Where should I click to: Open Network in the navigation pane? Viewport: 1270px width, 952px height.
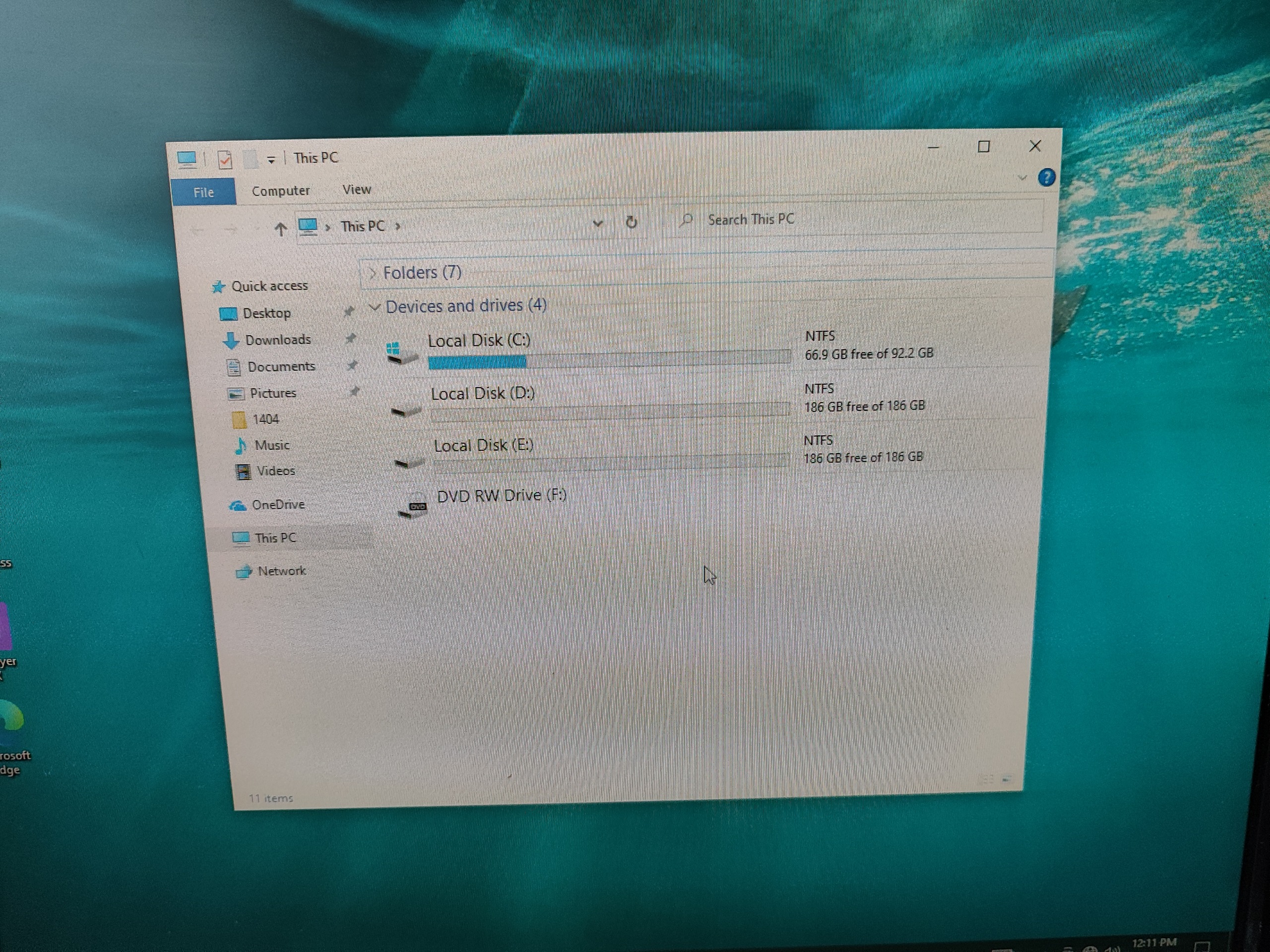pos(281,571)
